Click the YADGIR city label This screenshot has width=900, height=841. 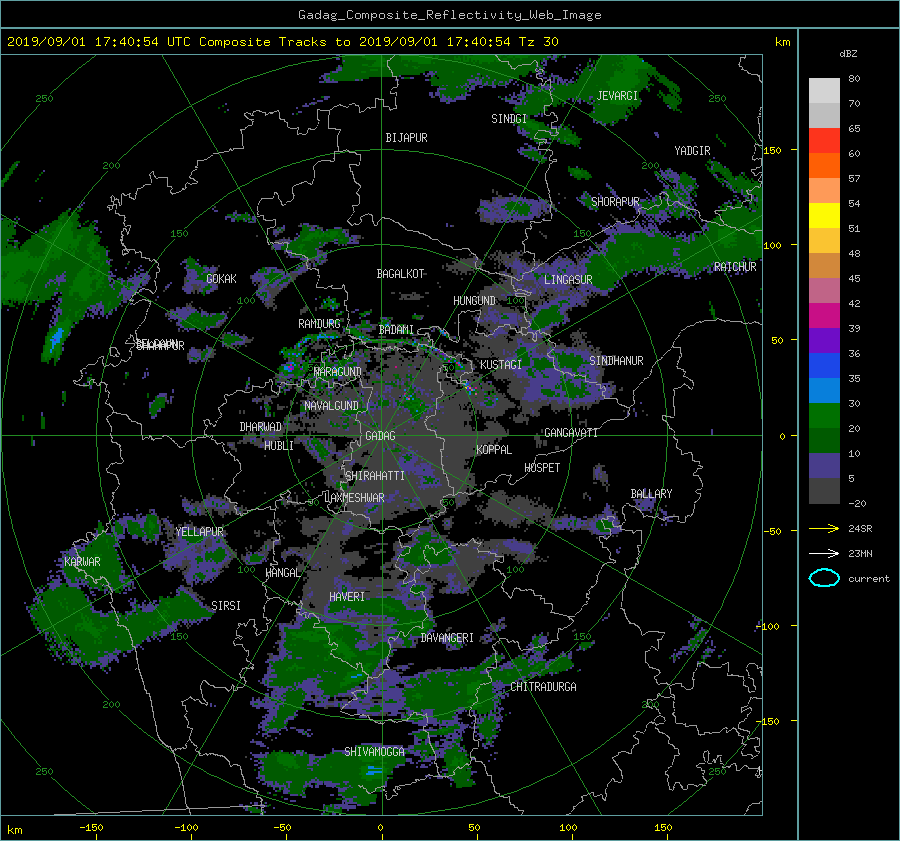pos(692,151)
